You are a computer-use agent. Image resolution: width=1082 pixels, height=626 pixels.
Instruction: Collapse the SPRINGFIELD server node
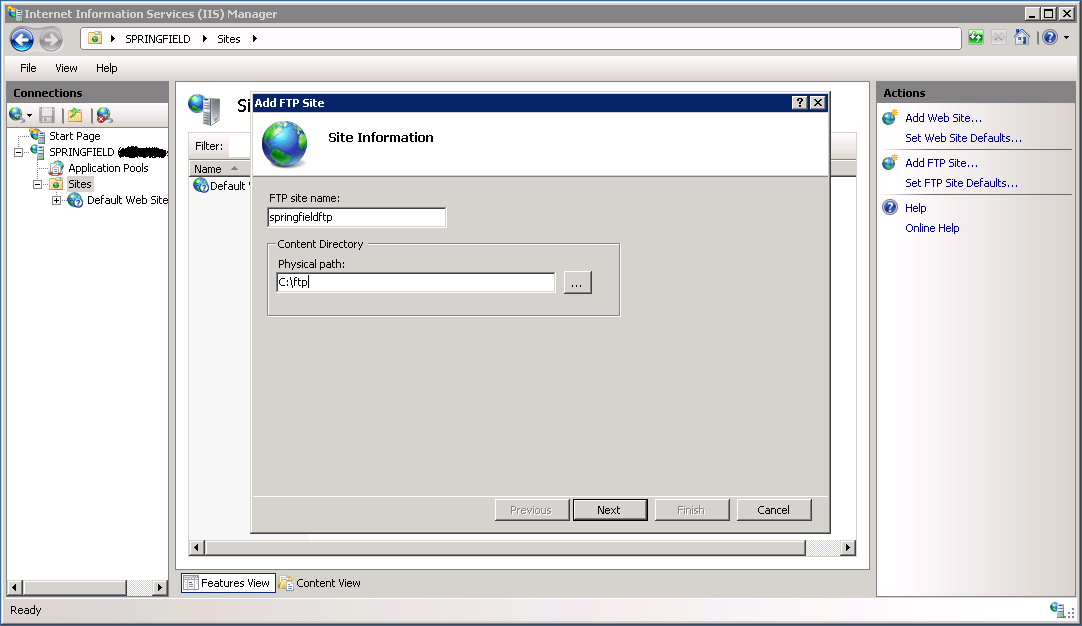click(19, 152)
